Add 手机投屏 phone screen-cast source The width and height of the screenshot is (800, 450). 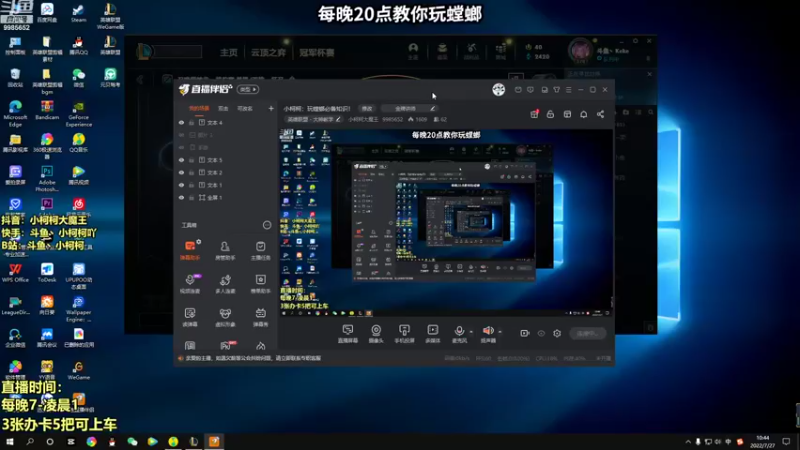click(404, 334)
